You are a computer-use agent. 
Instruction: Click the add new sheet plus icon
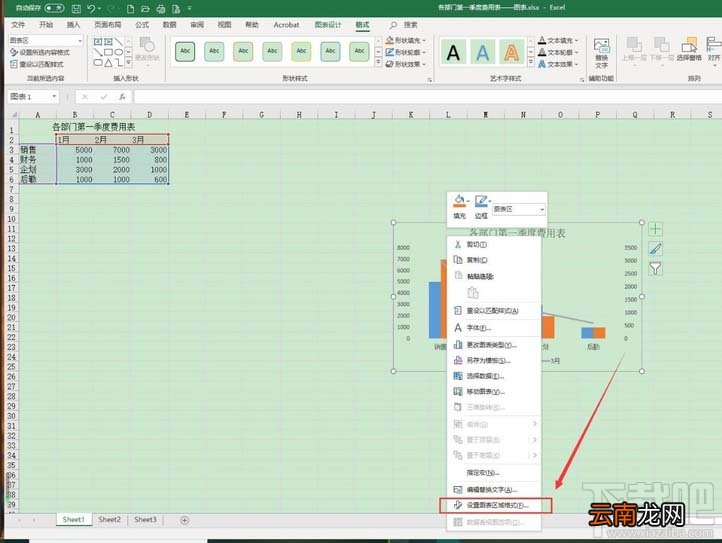tap(185, 520)
